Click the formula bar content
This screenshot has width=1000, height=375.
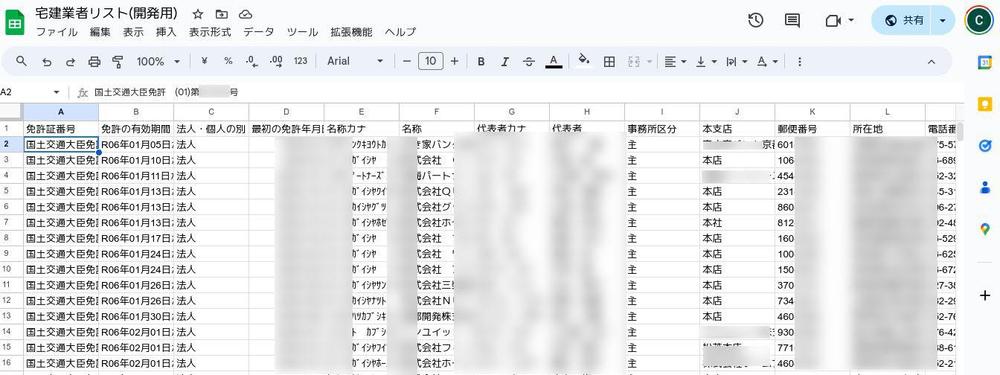[x=166, y=92]
